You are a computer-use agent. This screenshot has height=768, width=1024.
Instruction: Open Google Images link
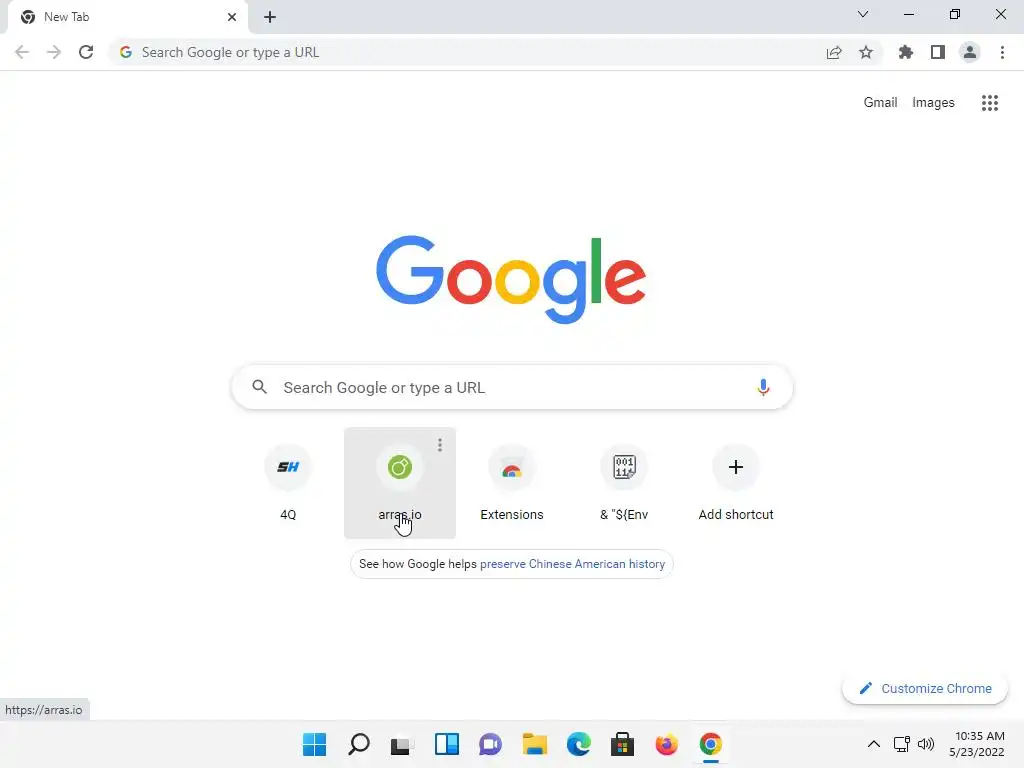933,103
